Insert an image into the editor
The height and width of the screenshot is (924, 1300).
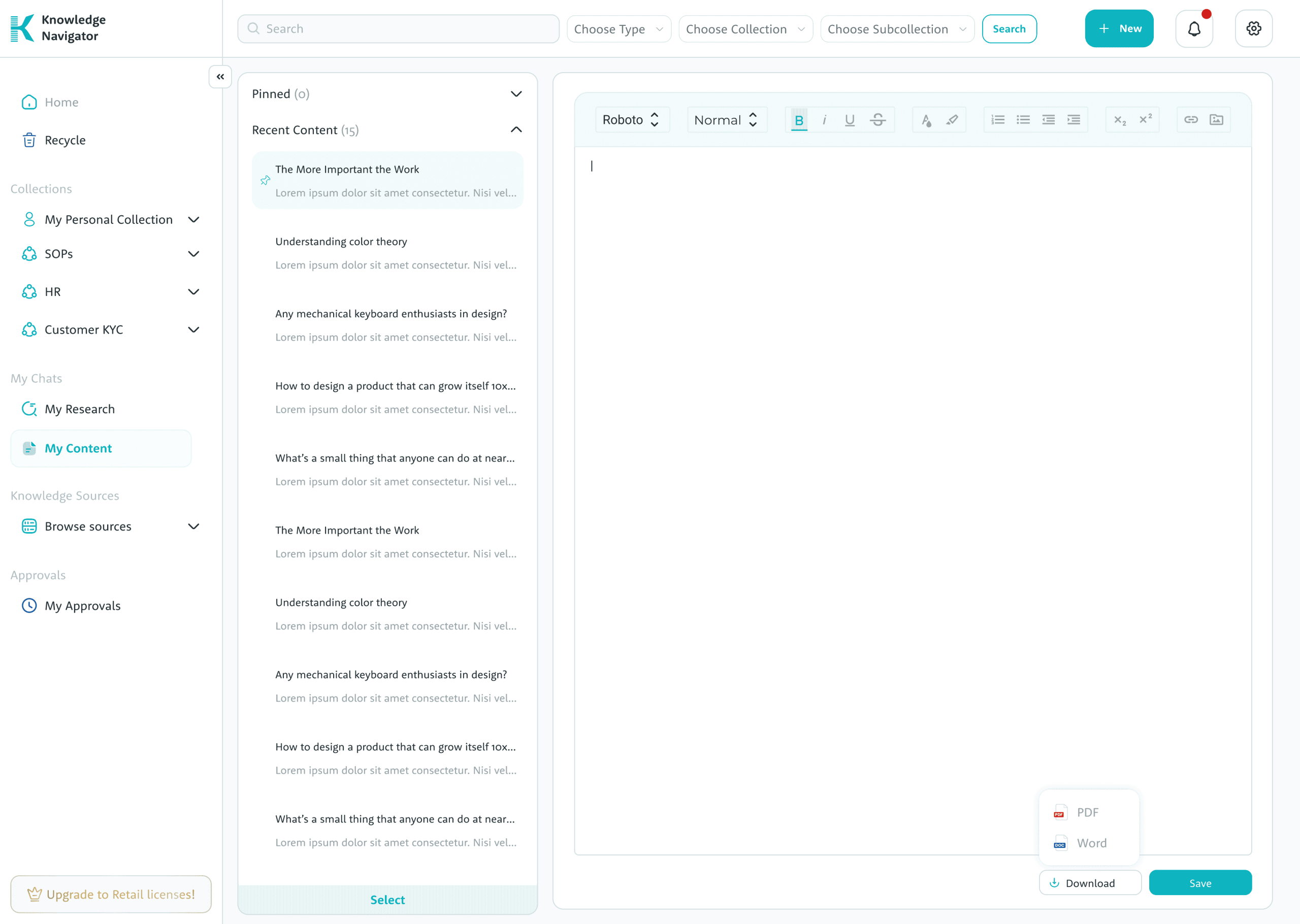1216,120
